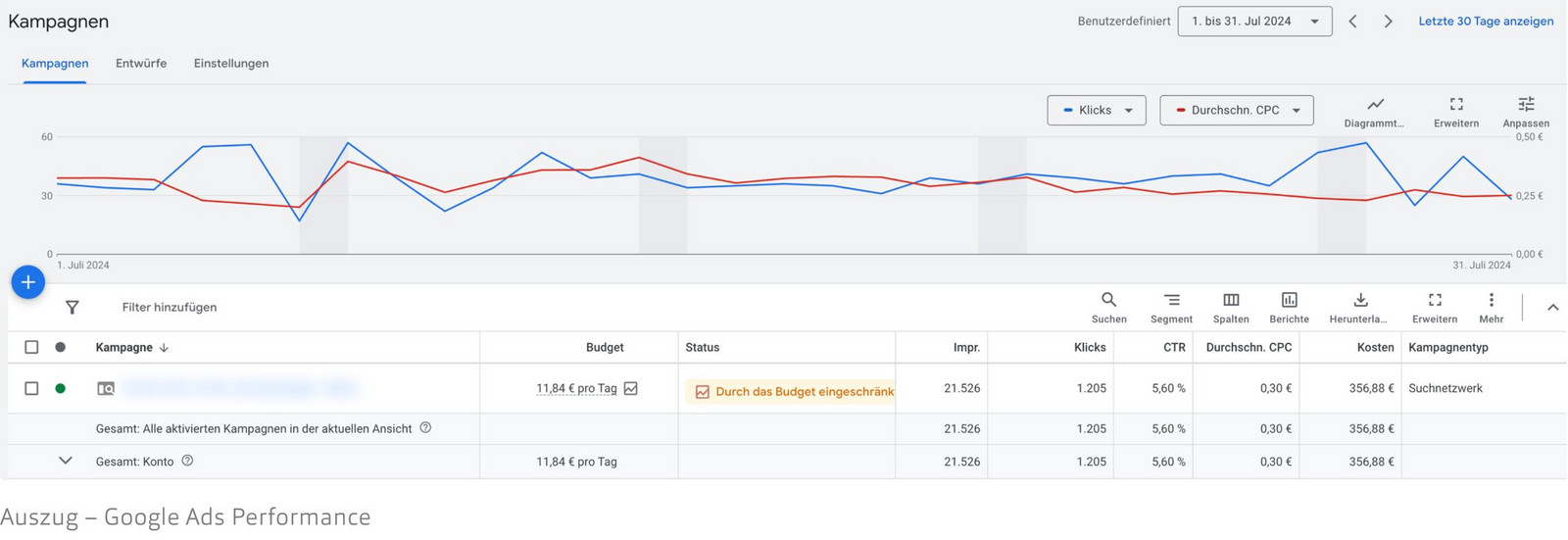Open Spalten column settings icon

(x=1231, y=300)
